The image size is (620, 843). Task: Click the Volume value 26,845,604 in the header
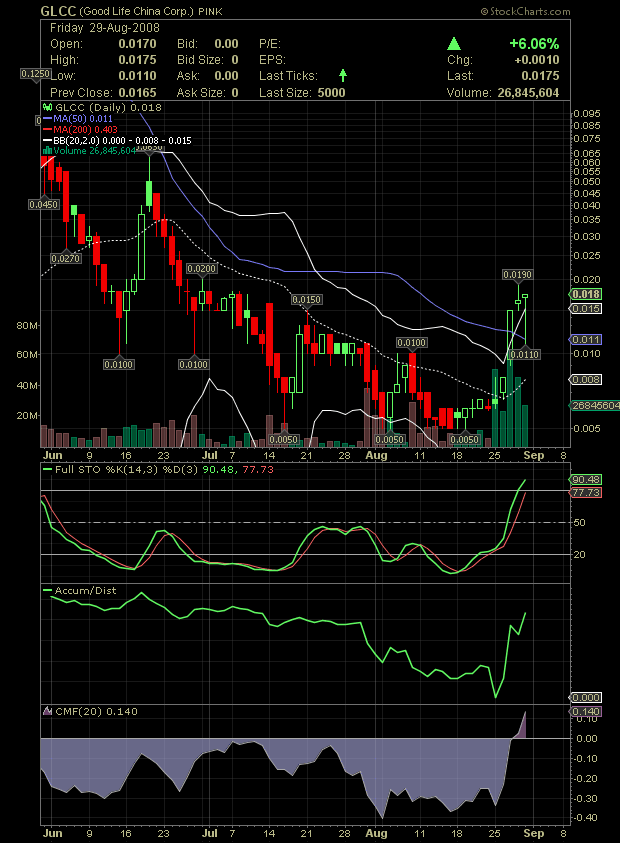529,92
